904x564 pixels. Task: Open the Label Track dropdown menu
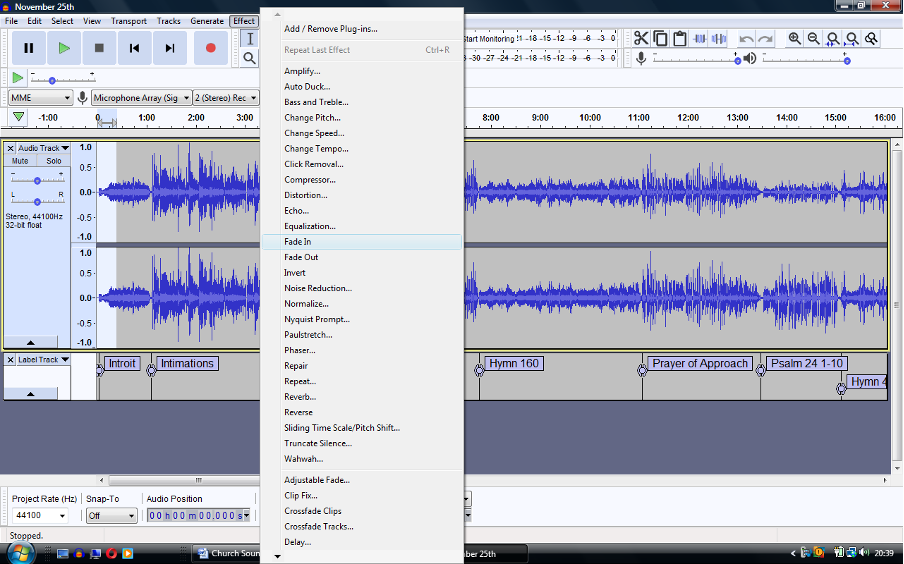point(43,359)
